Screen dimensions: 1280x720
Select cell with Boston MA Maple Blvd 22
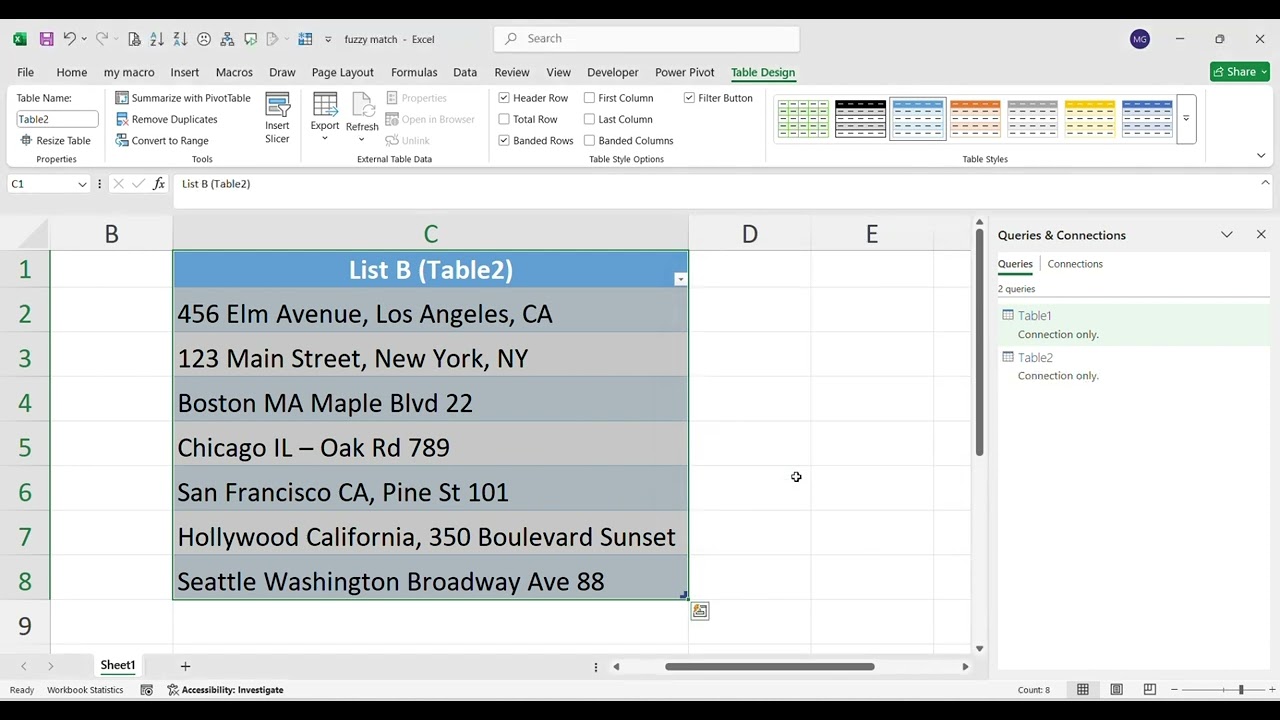[430, 403]
